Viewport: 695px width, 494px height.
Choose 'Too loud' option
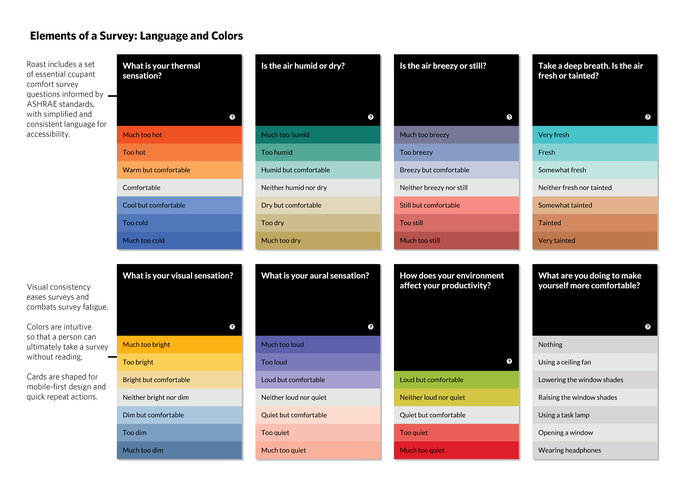tap(318, 362)
